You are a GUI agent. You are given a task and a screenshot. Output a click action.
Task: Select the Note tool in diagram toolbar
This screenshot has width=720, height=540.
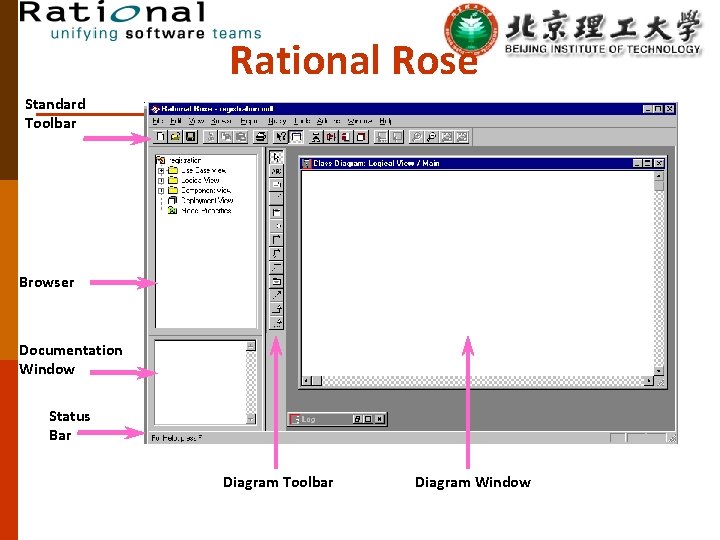click(x=276, y=185)
